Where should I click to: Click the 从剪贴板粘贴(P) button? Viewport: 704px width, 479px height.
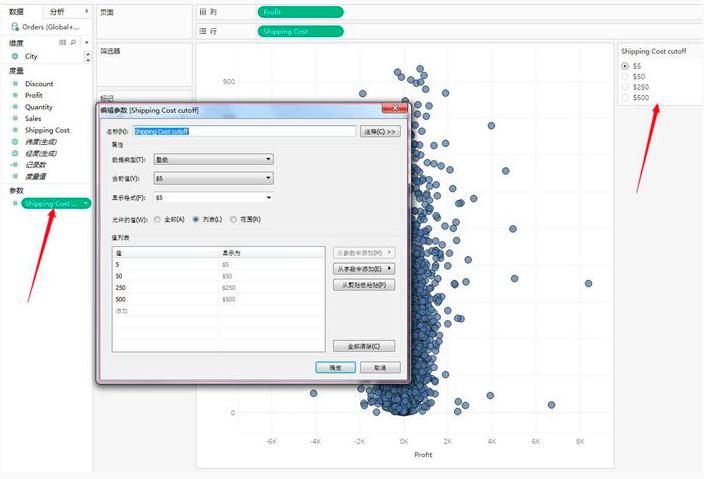coord(364,285)
